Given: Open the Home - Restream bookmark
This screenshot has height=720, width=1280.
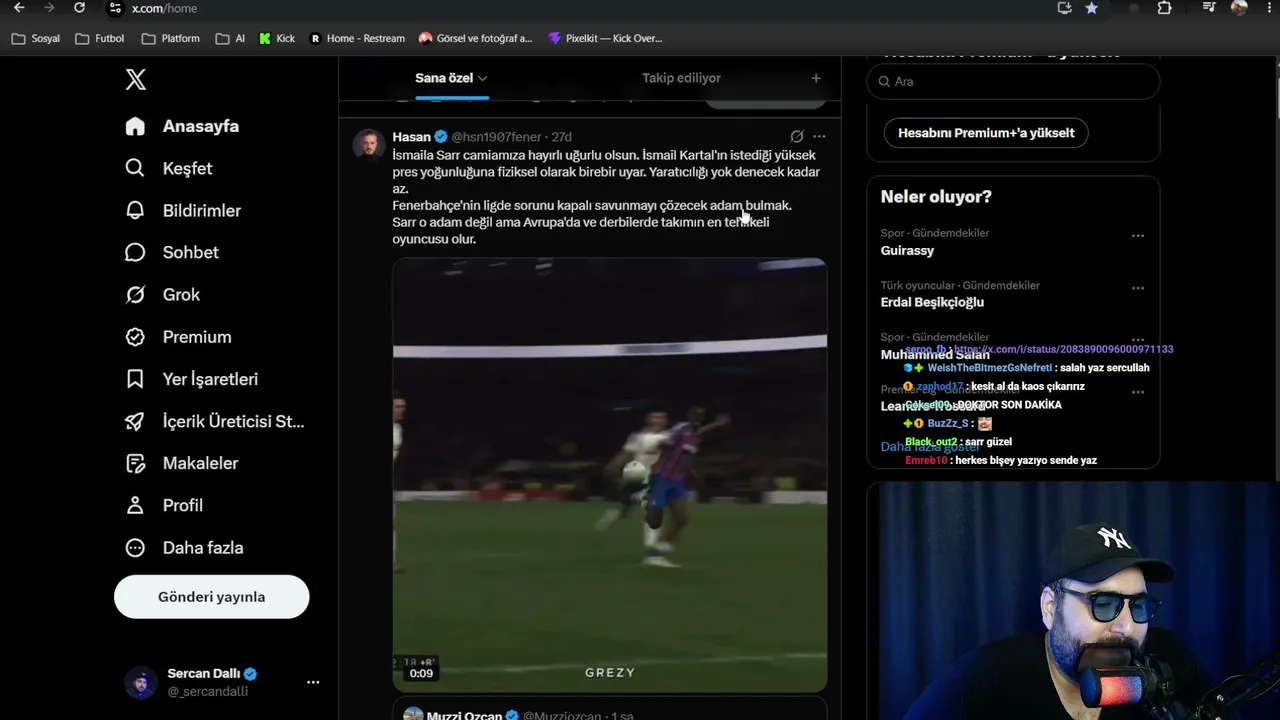Looking at the screenshot, I should click(x=357, y=39).
